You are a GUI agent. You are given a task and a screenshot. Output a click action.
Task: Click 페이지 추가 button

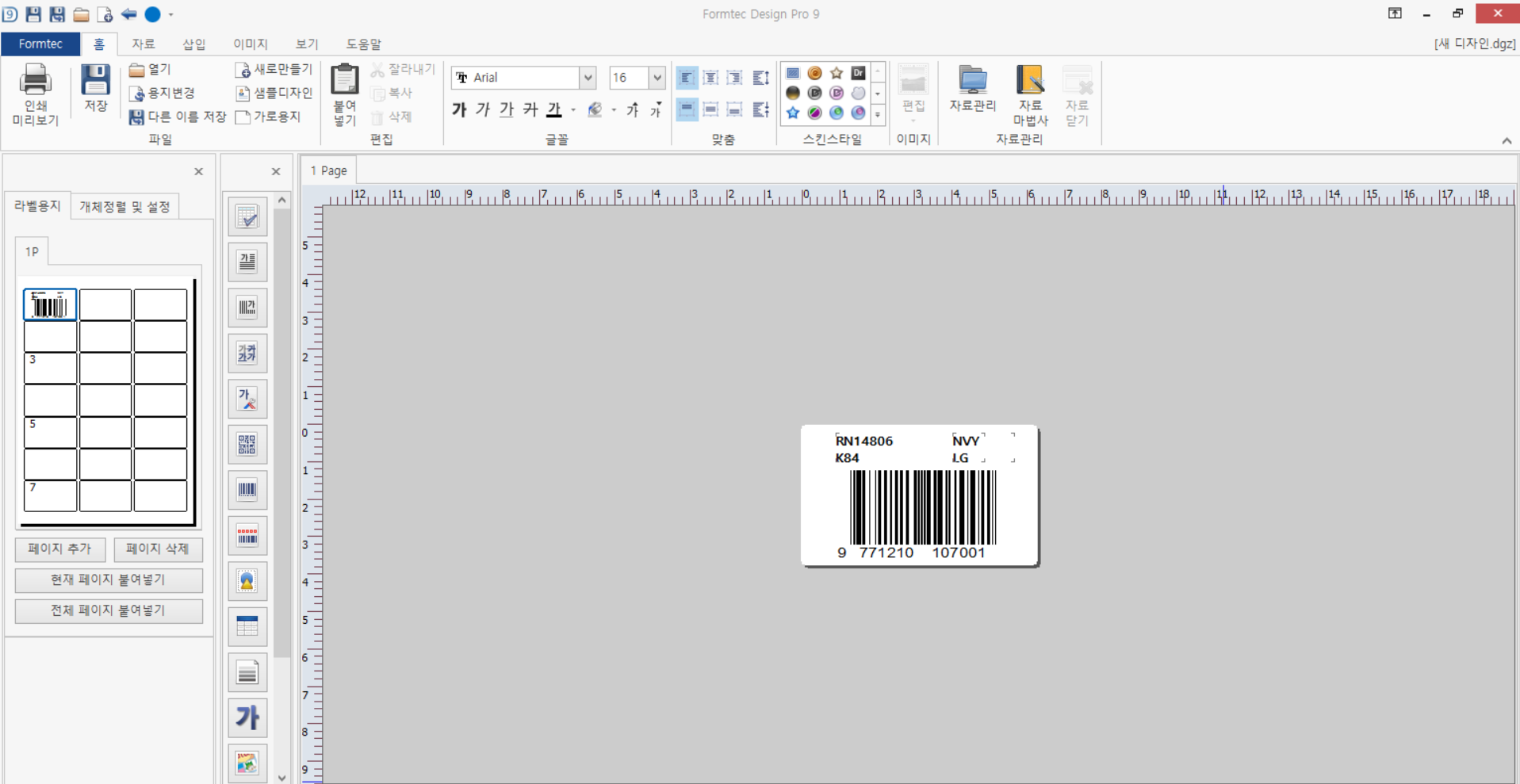(60, 549)
